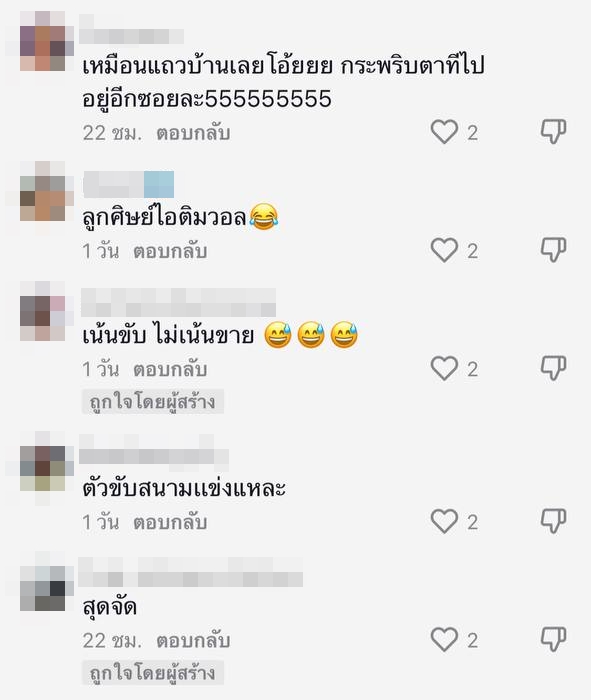Dislike the comment ending with 555555555
Image resolution: width=591 pixels, height=700 pixels.
(554, 132)
